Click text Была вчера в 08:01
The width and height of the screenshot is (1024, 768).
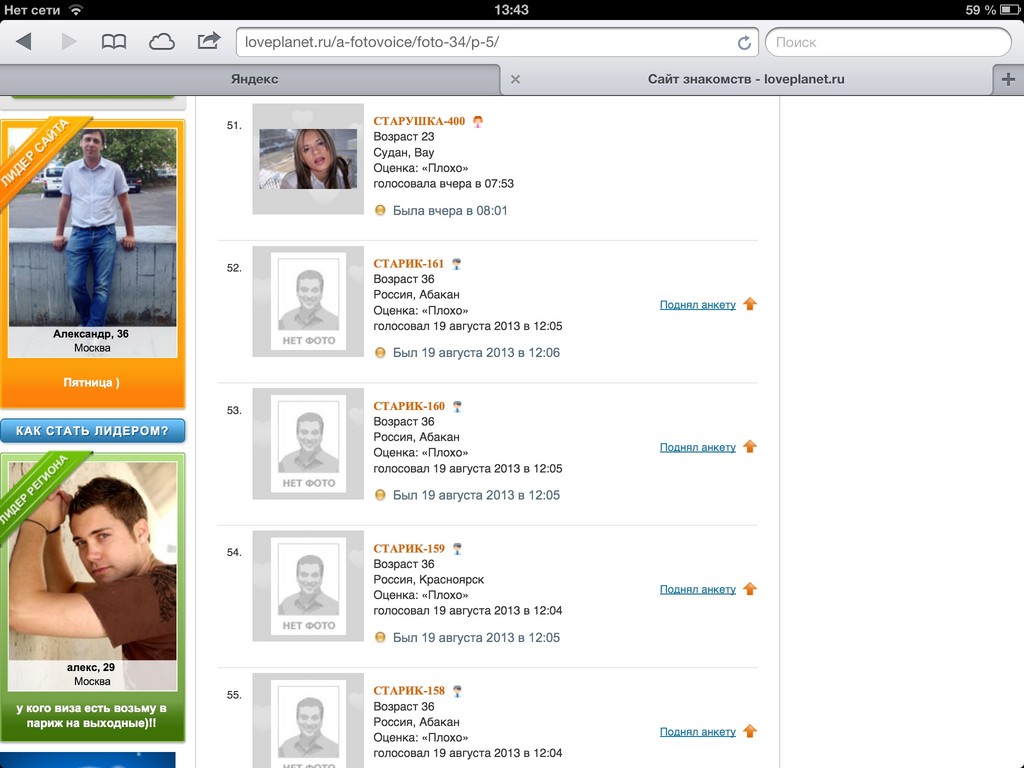pyautogui.click(x=450, y=210)
